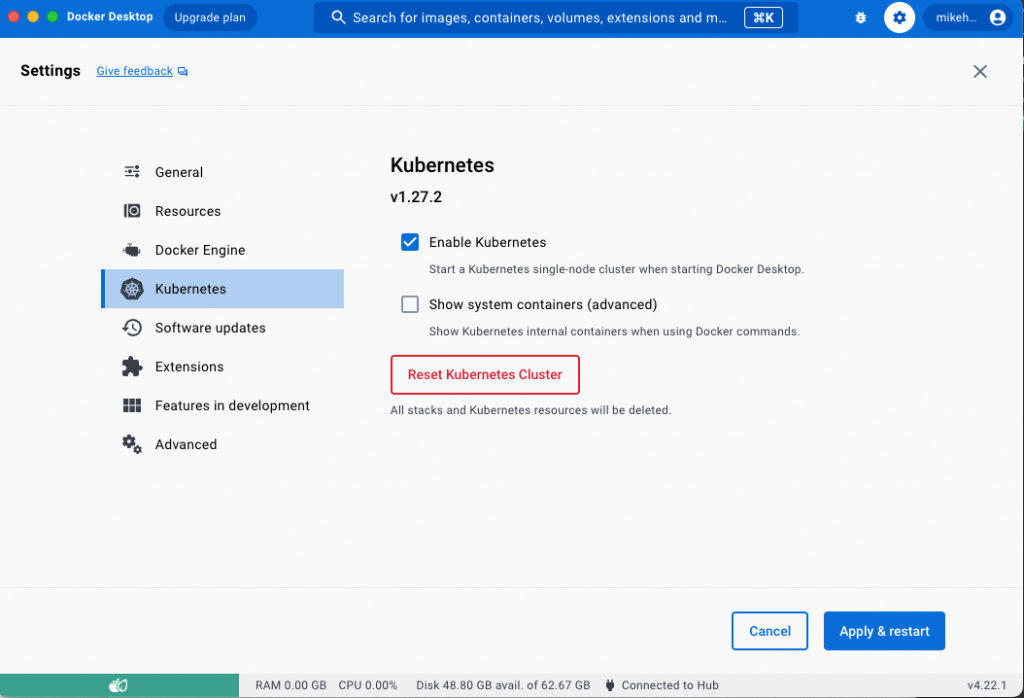Check Show system containers (advanced) box
Screen dimensions: 1024x698
pyautogui.click(x=410, y=304)
